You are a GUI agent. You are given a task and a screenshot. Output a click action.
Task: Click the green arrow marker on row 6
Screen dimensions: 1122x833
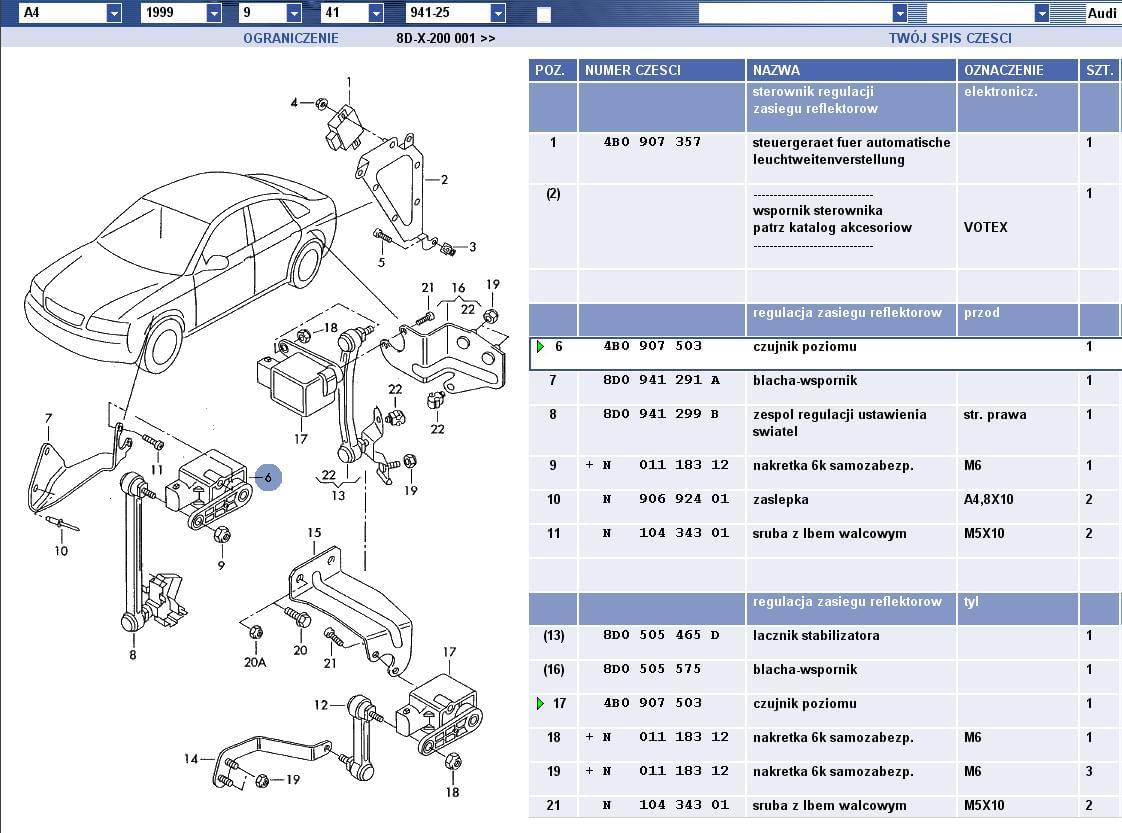(x=540, y=346)
